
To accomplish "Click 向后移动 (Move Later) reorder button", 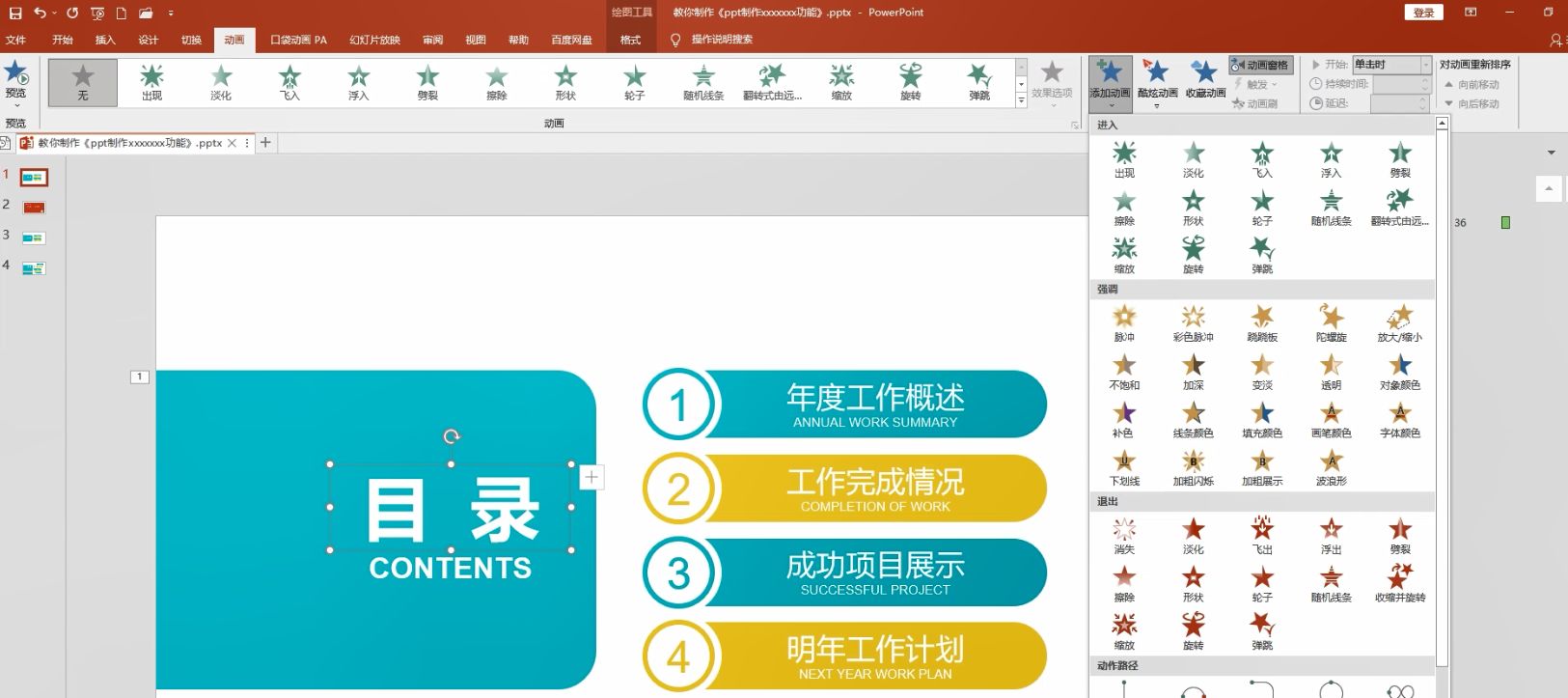I will tap(1472, 103).
